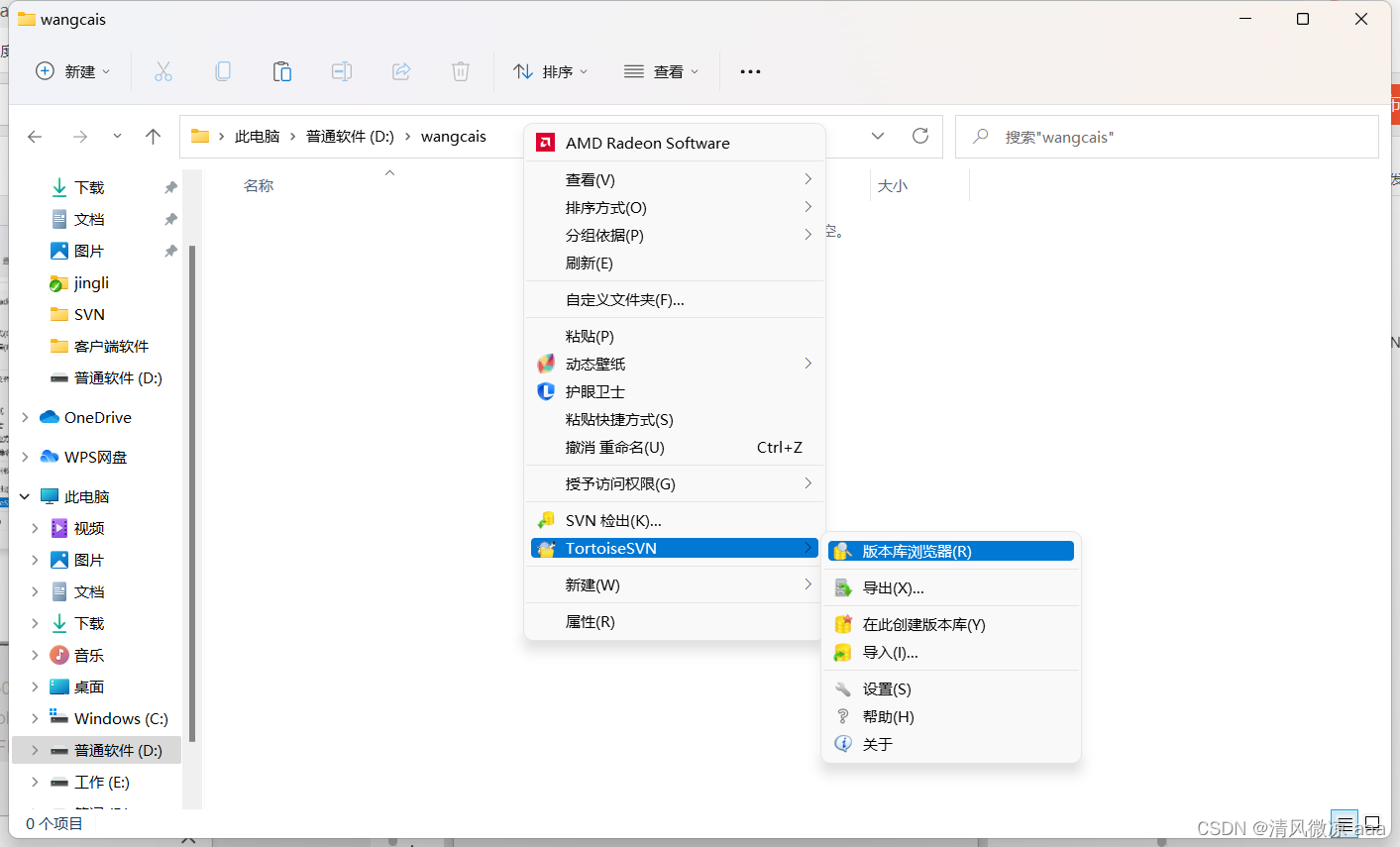1400x847 pixels.
Task: Open 排序方式(O) submenu
Action: (675, 207)
